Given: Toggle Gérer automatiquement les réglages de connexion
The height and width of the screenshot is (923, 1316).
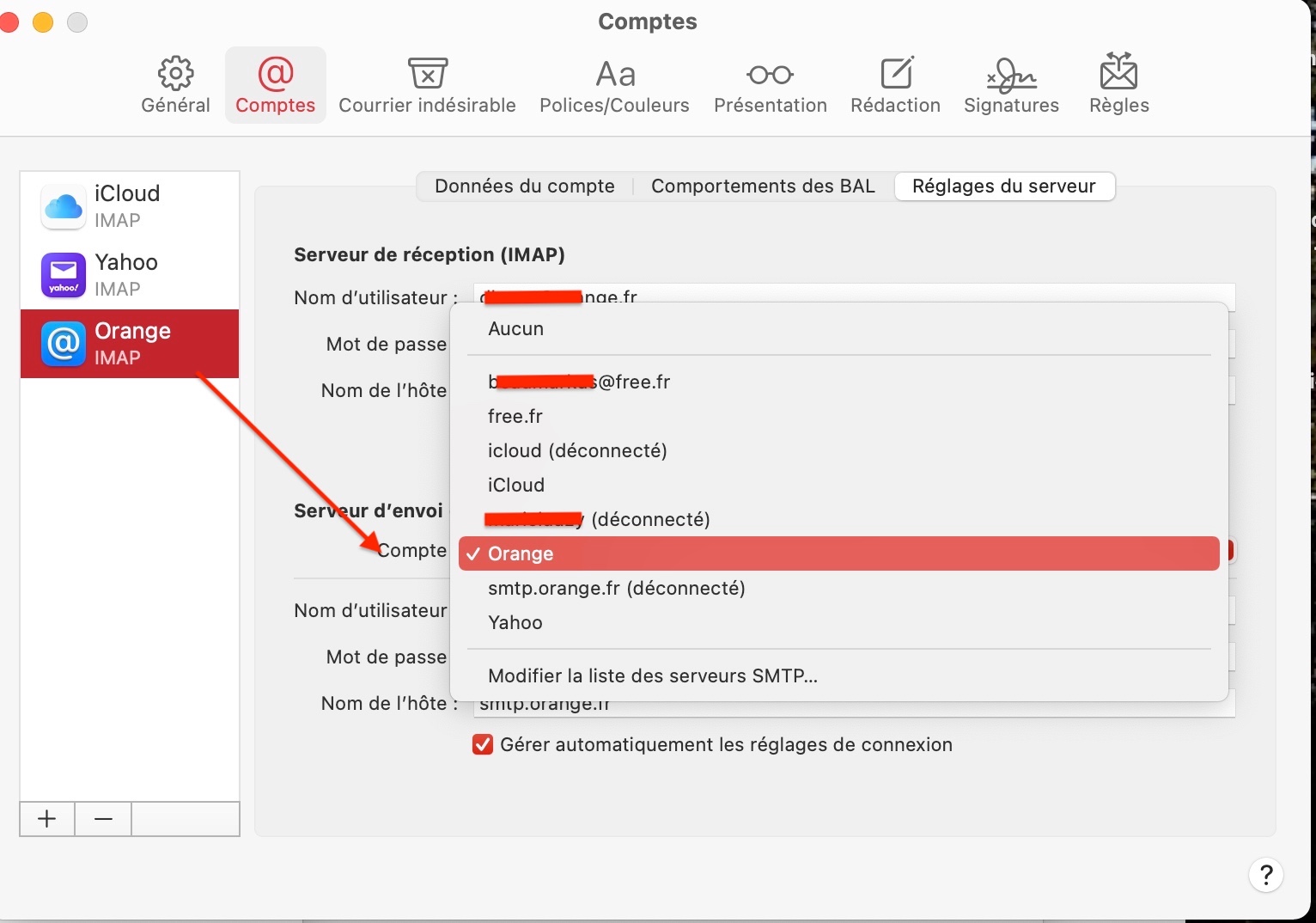Looking at the screenshot, I should point(483,744).
